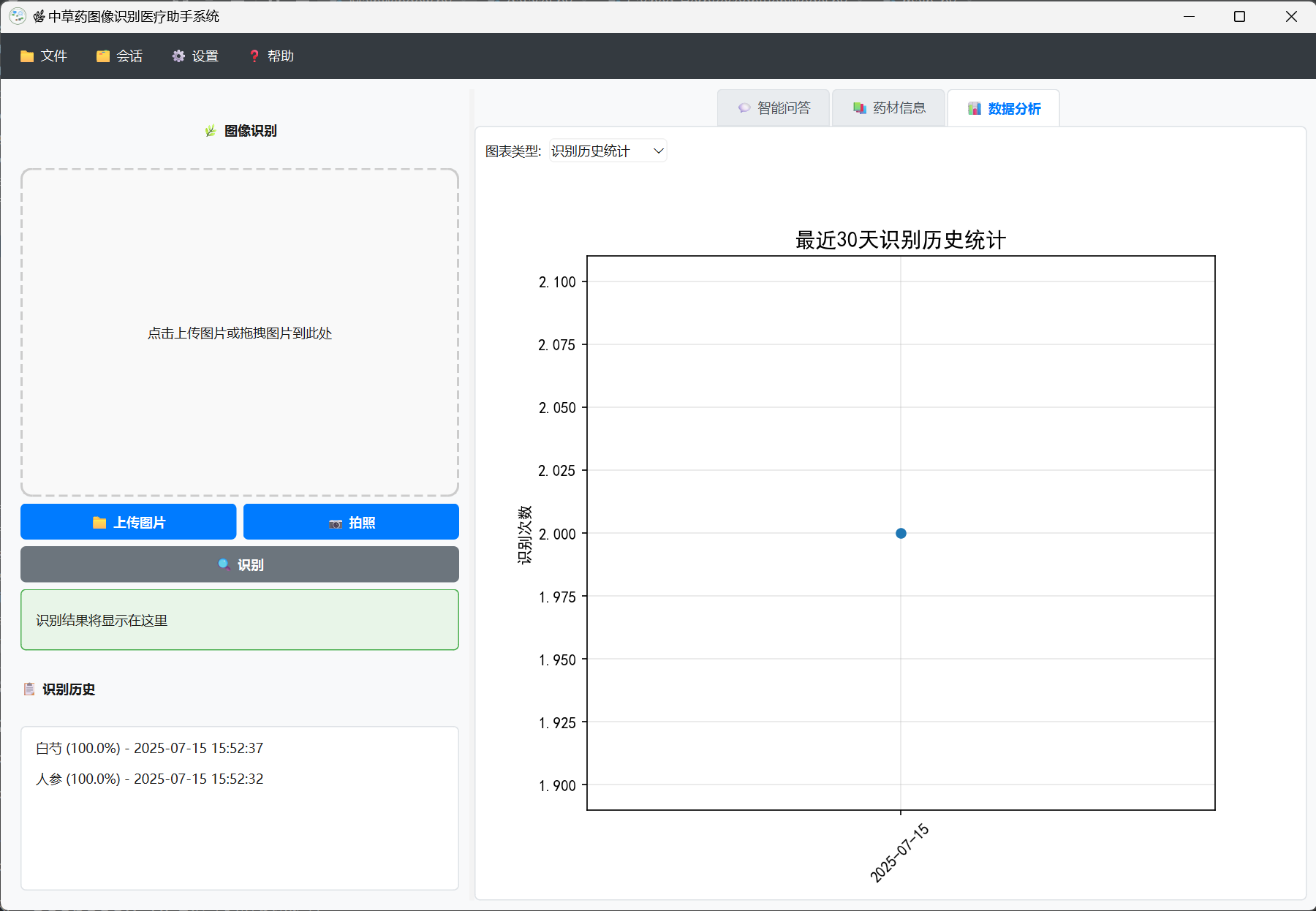Image resolution: width=1316 pixels, height=911 pixels.
Task: Minimize the application window
Action: coord(1190,16)
